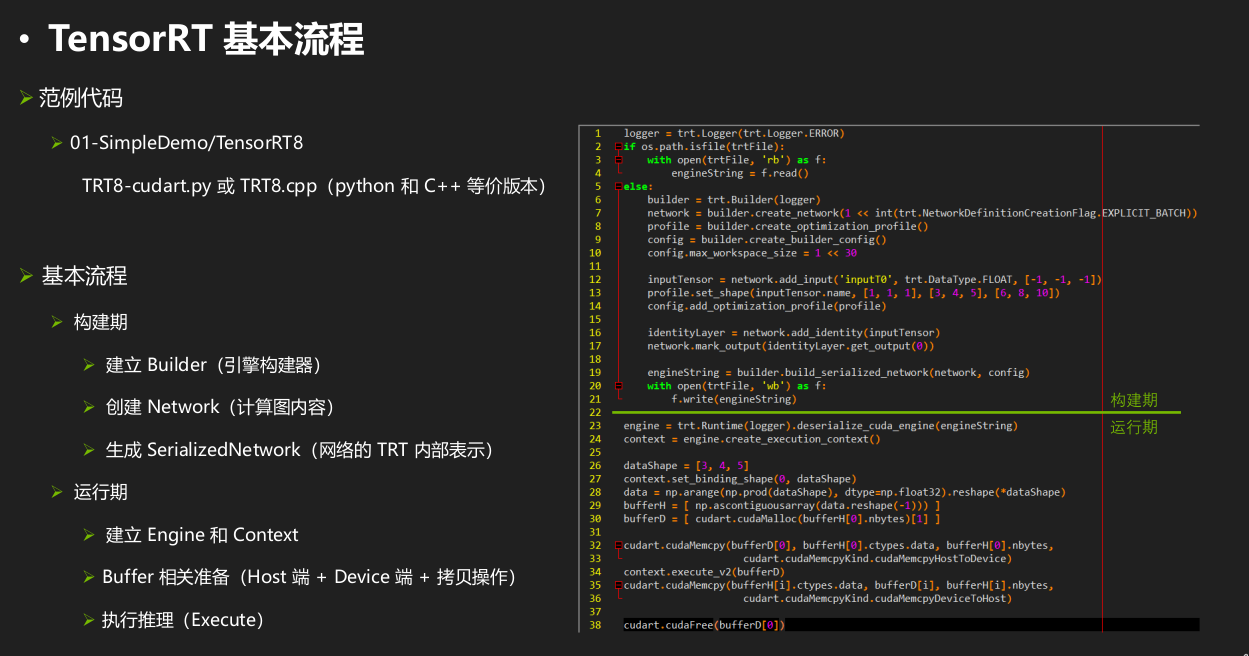
Task: Click the arrow bullet before 建立 Builder
Action: pyautogui.click(x=89, y=365)
